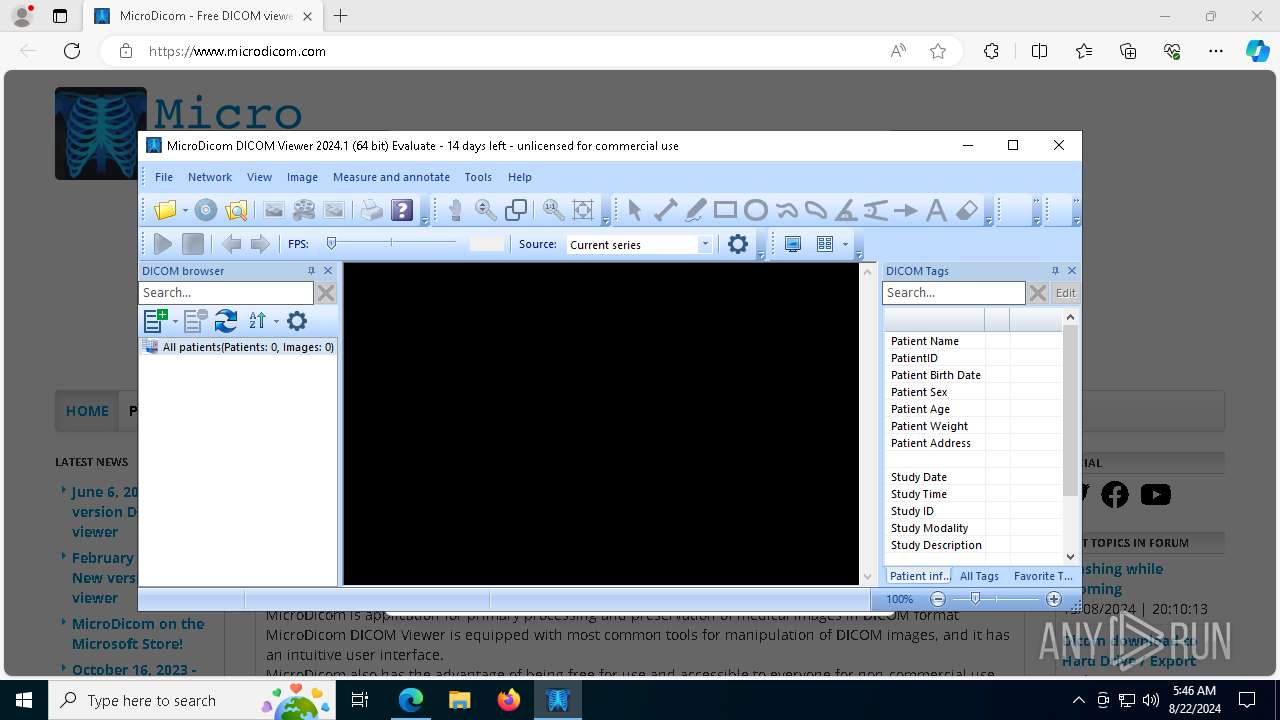Select the text annotation tool
Image resolution: width=1280 pixels, height=720 pixels.
[x=936, y=210]
